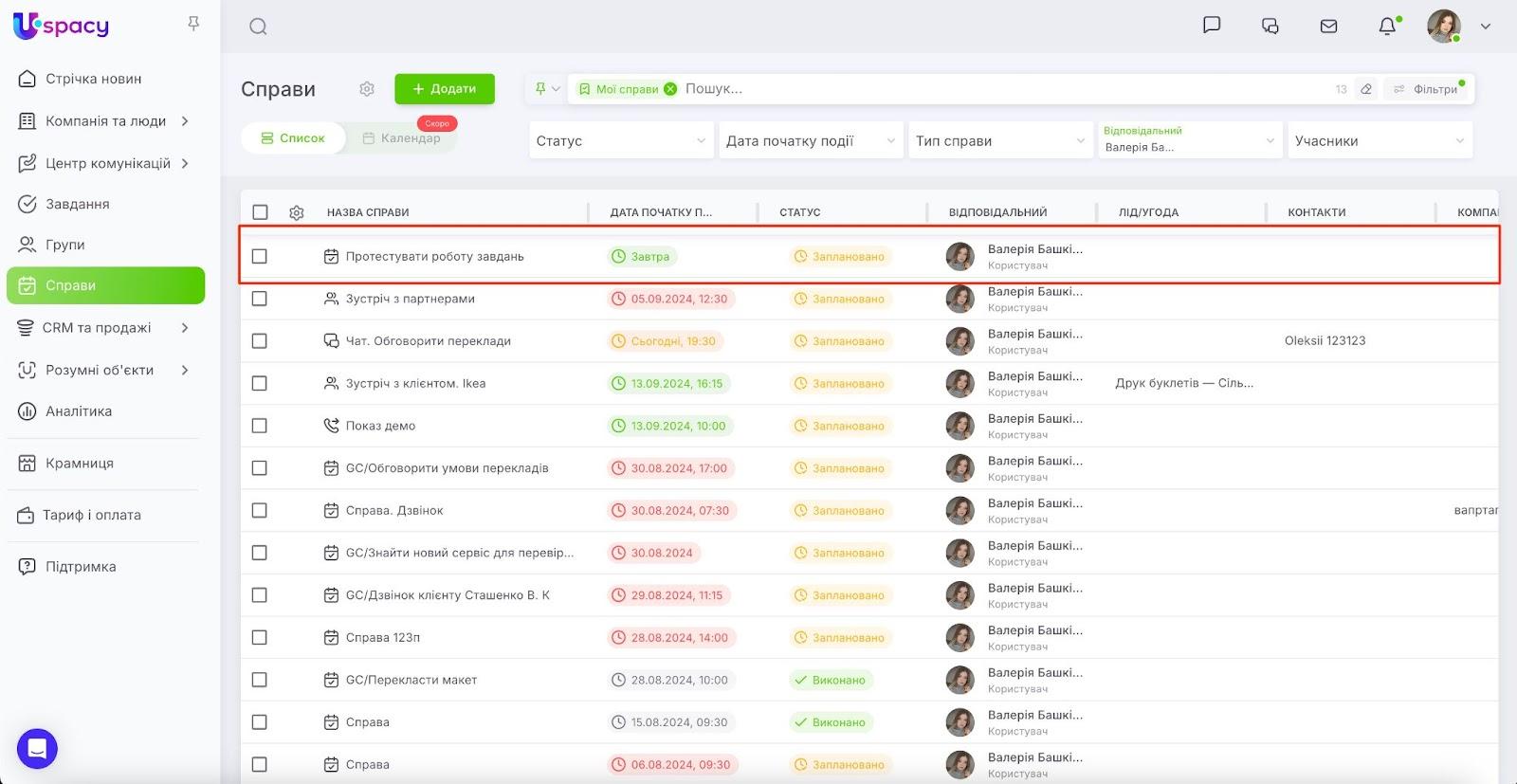The image size is (1517, 784).
Task: Tick the select-all checkbox in table header
Action: [x=261, y=212]
